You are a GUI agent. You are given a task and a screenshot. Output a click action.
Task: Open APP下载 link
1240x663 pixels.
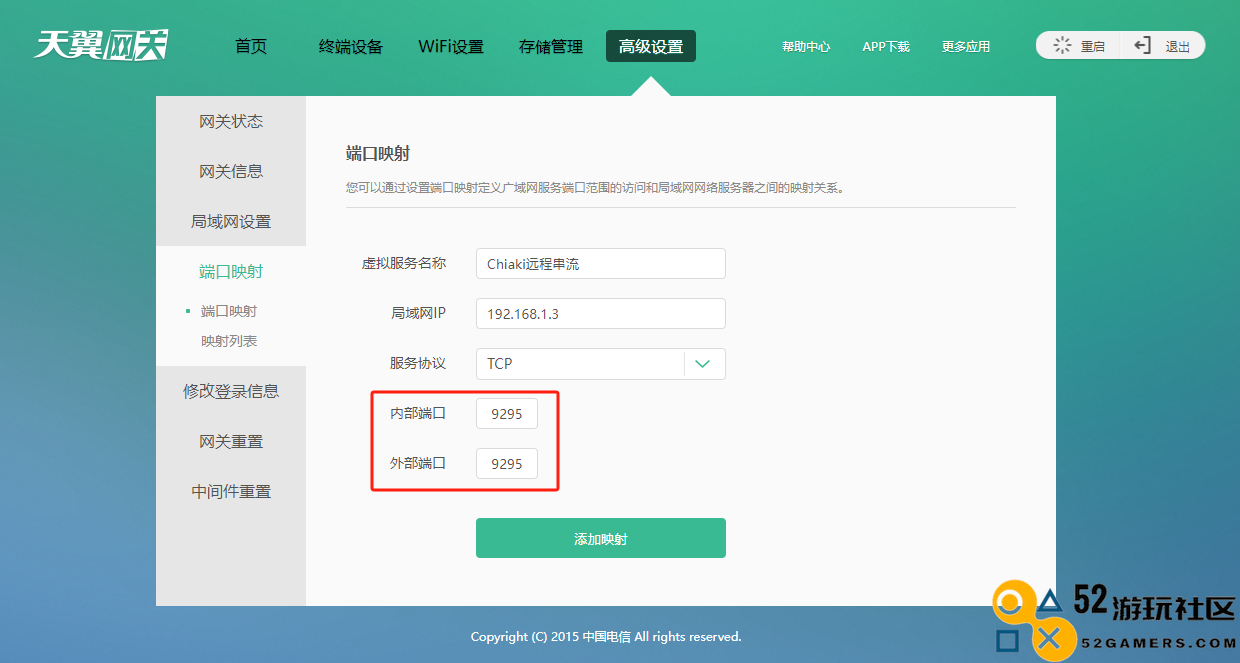click(x=886, y=47)
